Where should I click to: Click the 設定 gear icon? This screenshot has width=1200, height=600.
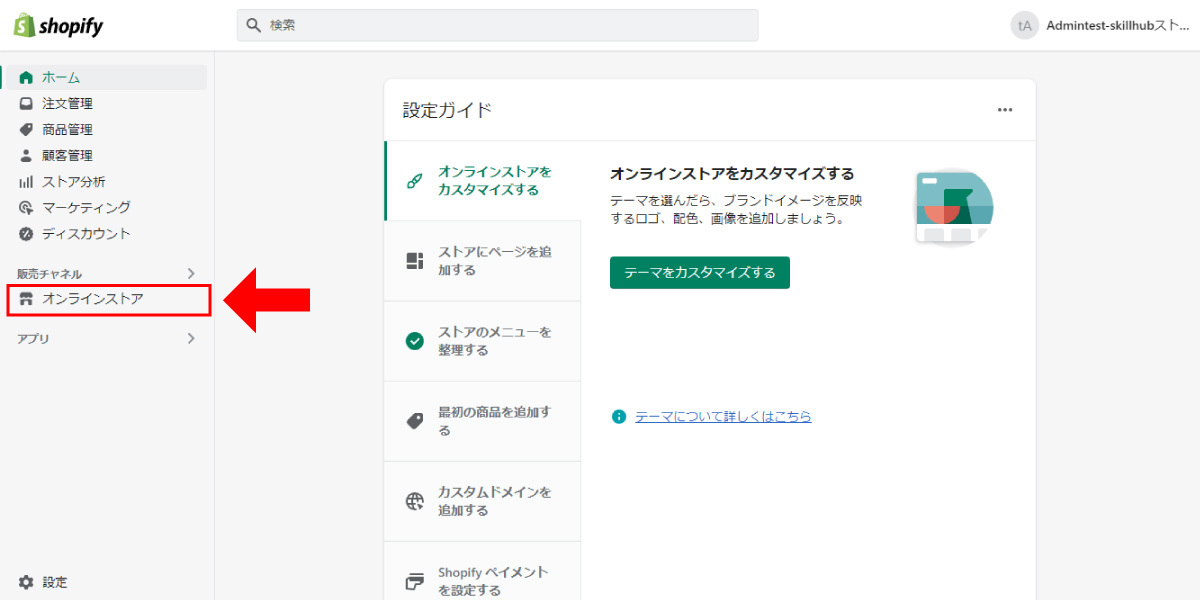pyautogui.click(x=26, y=582)
